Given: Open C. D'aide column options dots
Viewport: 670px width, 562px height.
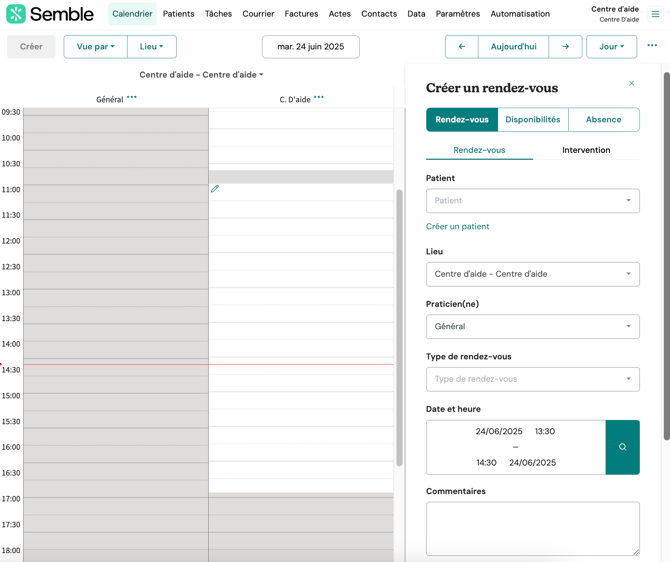Looking at the screenshot, I should (x=319, y=97).
